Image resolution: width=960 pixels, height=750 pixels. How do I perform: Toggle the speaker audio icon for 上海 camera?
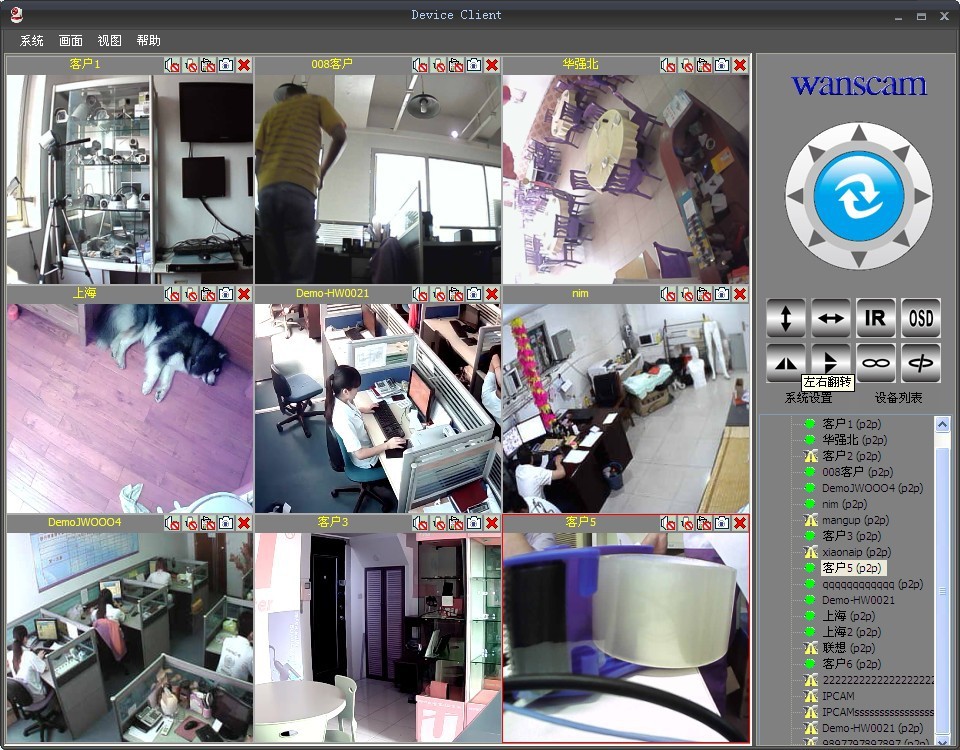pos(172,294)
